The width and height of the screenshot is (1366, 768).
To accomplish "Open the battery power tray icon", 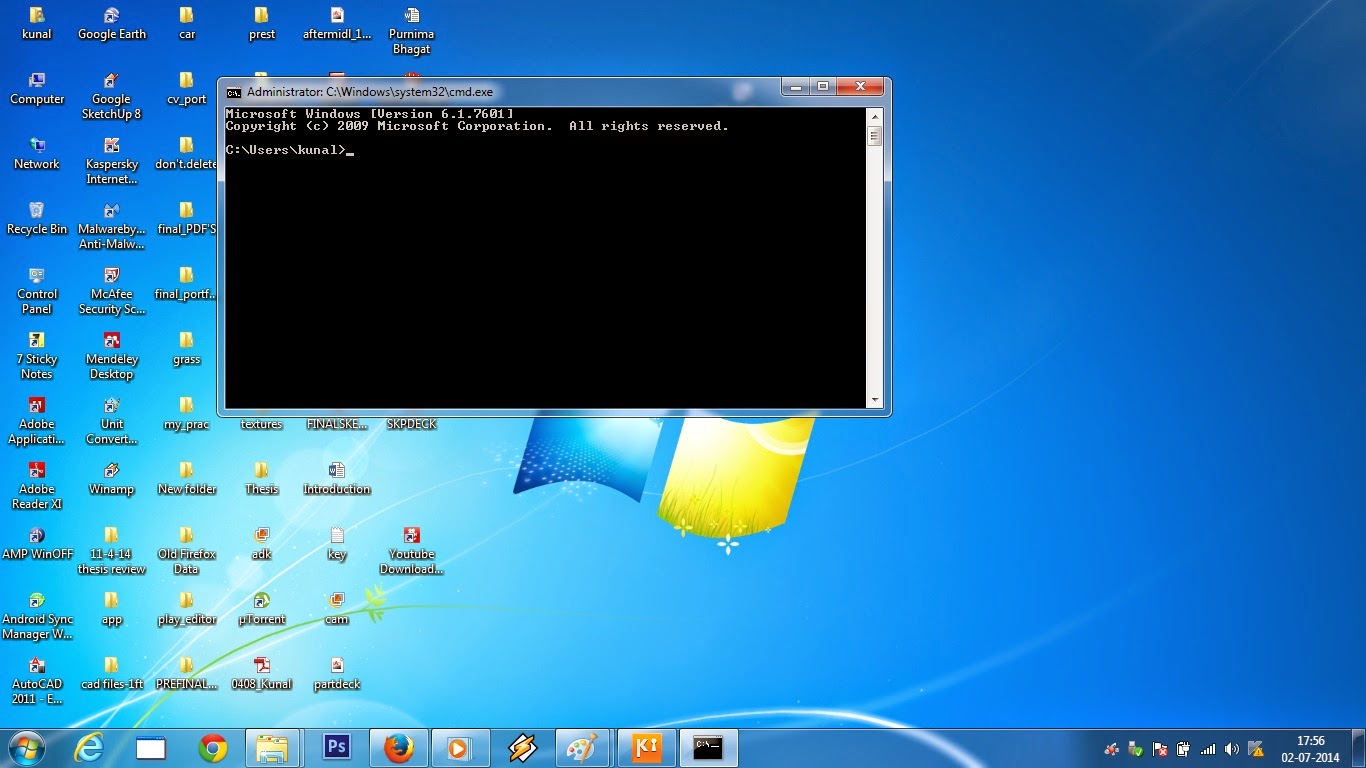I will [1184, 748].
